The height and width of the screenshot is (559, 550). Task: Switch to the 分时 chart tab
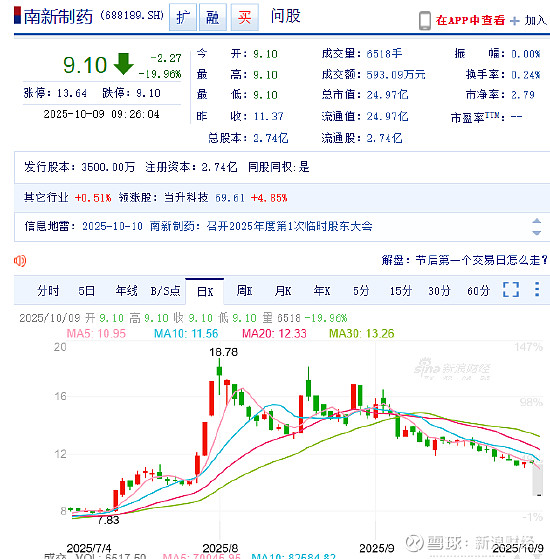48,291
